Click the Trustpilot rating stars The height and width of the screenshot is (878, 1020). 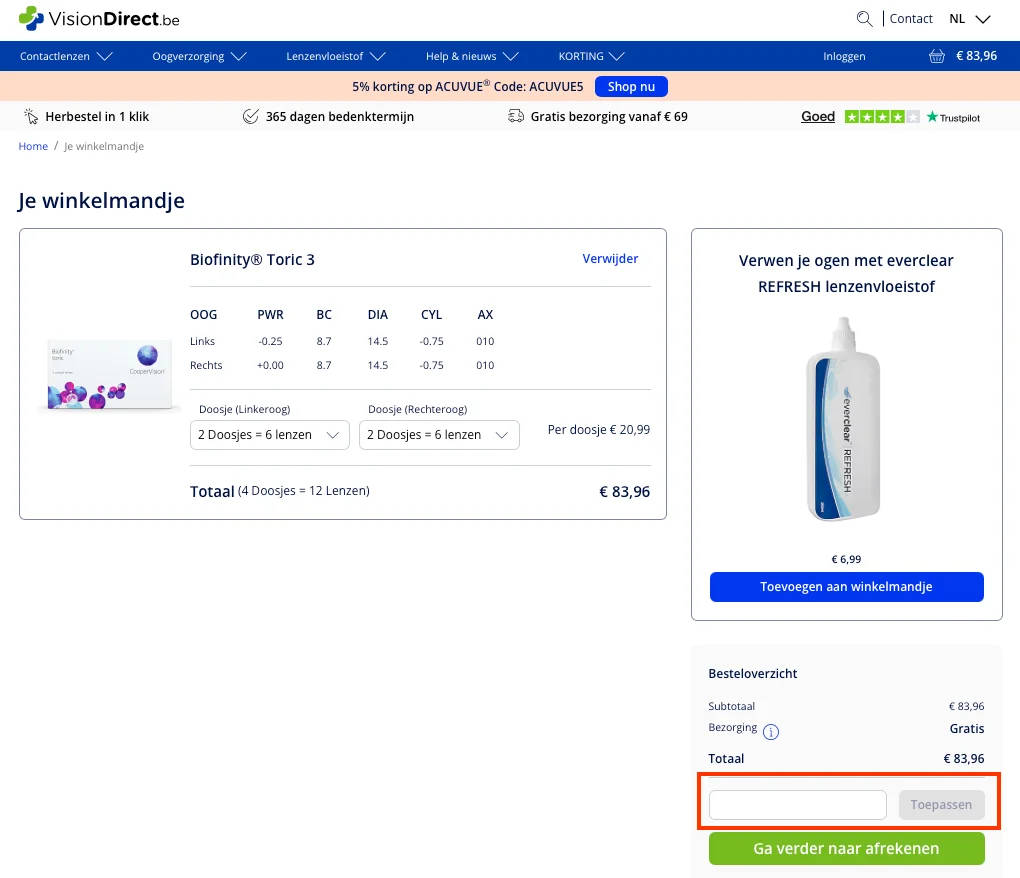click(x=881, y=117)
